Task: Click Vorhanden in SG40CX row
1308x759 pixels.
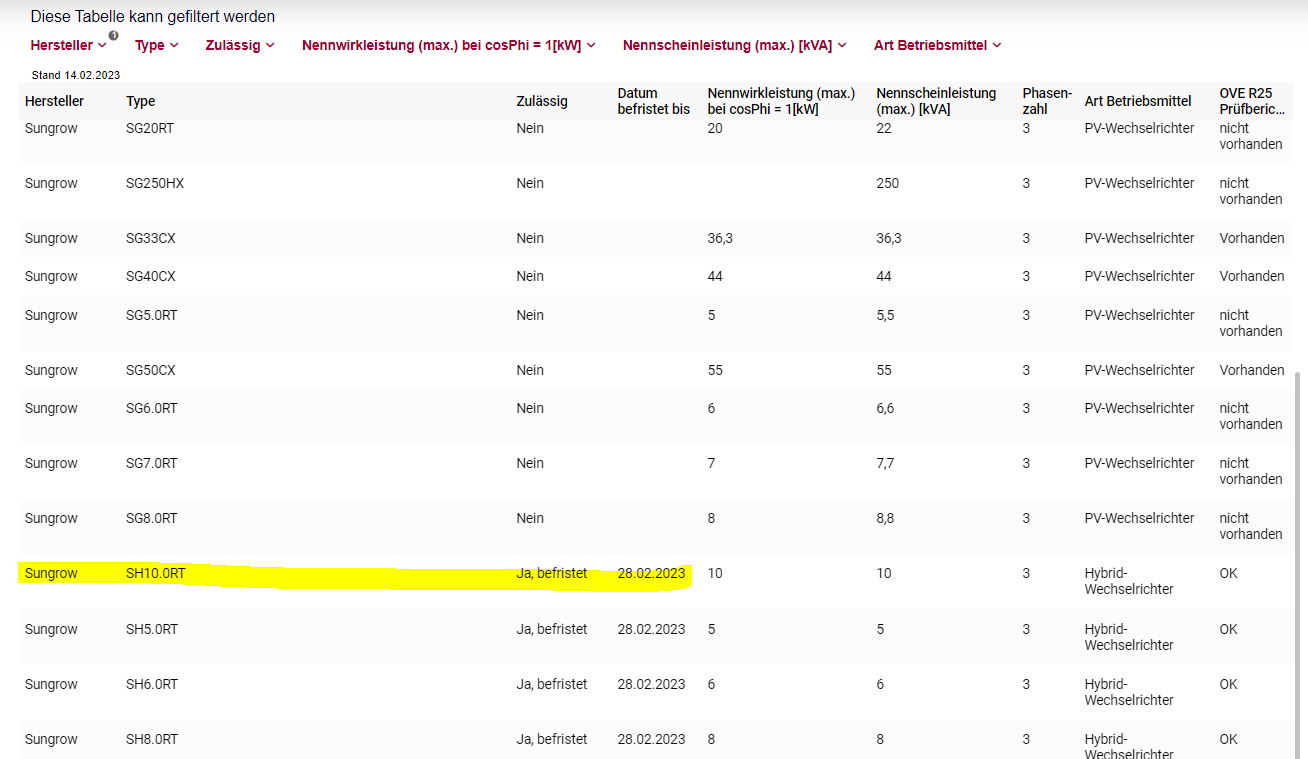Action: (1252, 276)
